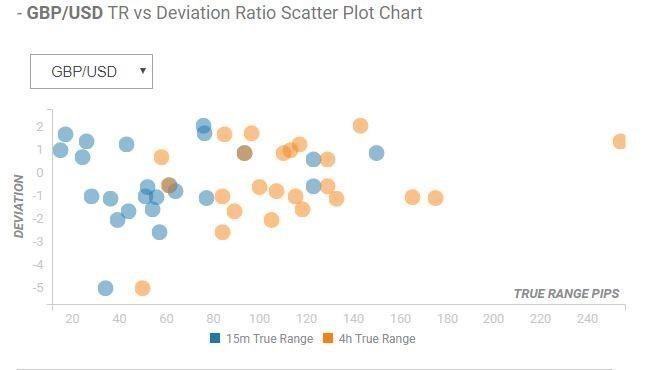Select the orange point near 175 pips
The width and height of the screenshot is (650, 370).
pos(435,198)
